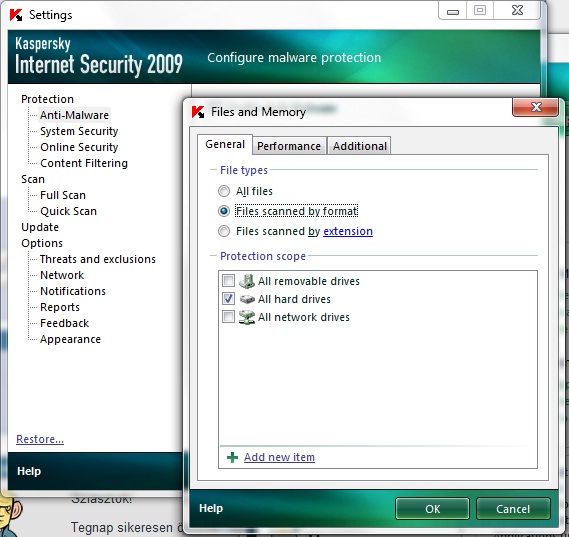Open the extension list link
This screenshot has height=537, width=569.
click(x=348, y=231)
